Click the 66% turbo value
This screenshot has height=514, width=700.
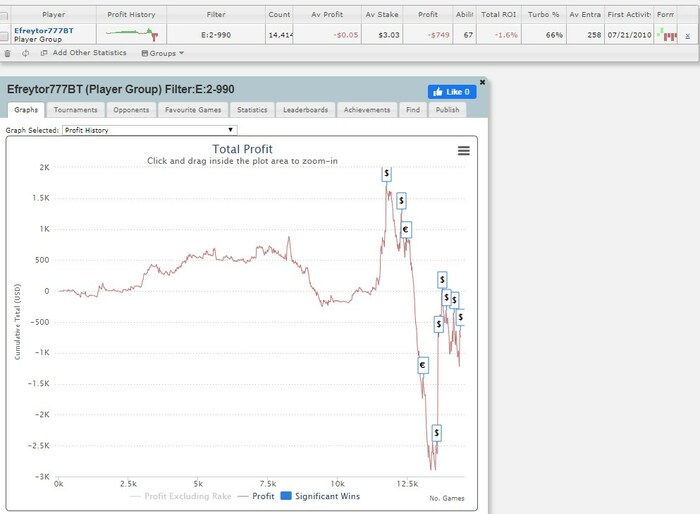[x=554, y=35]
